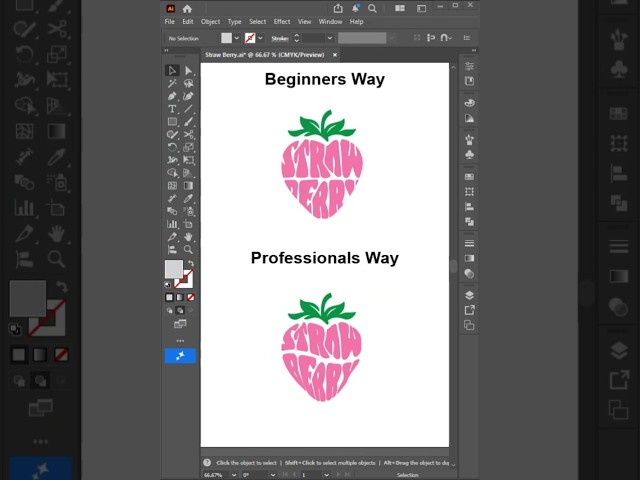Select the Column Graph tool
Image resolution: width=640 pixels, height=480 pixels.
click(x=172, y=224)
